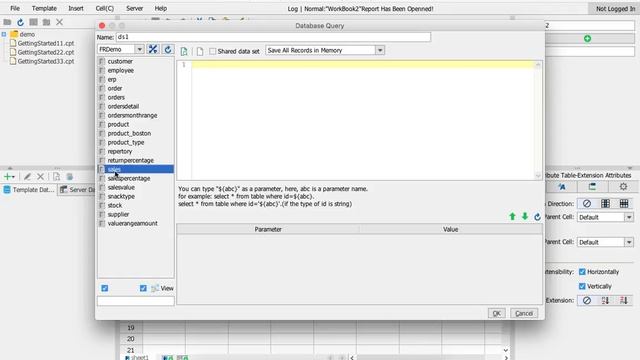Click the Cancel button in Database Query

click(x=524, y=313)
